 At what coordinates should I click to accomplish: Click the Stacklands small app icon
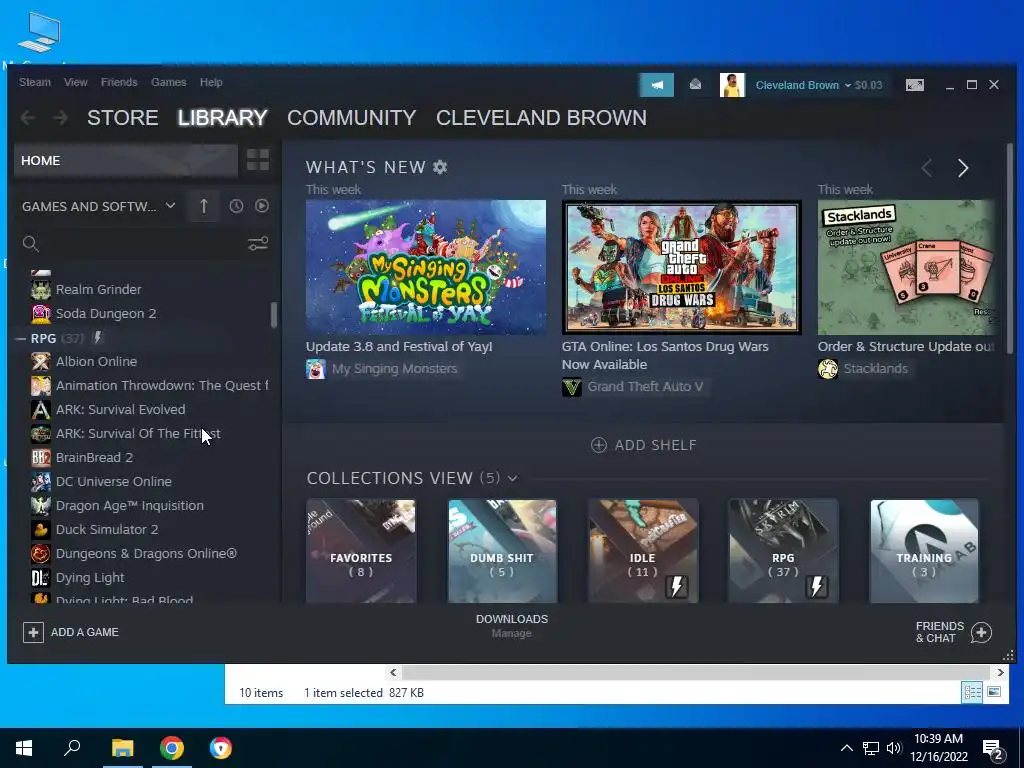click(827, 369)
